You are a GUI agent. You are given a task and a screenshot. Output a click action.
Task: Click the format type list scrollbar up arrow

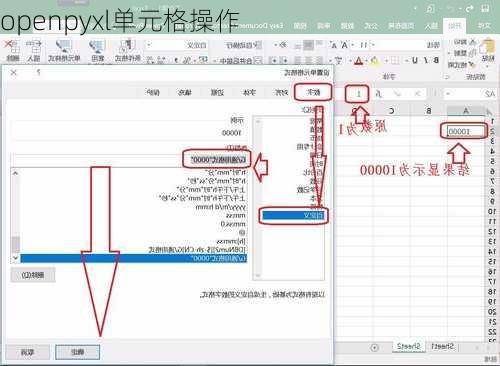15,173
